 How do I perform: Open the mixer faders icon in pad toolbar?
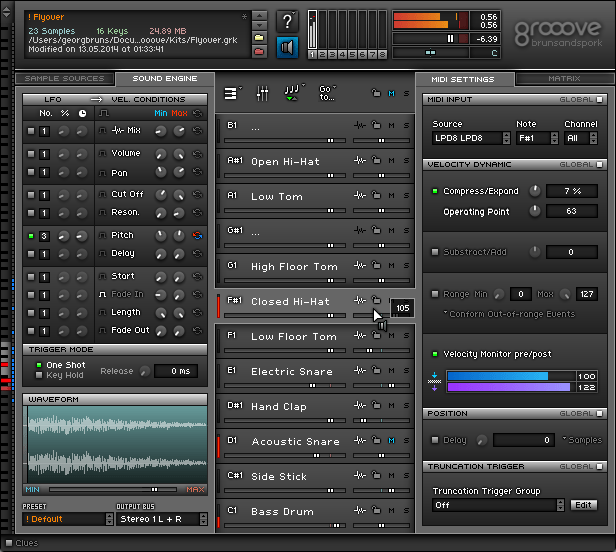[x=262, y=93]
